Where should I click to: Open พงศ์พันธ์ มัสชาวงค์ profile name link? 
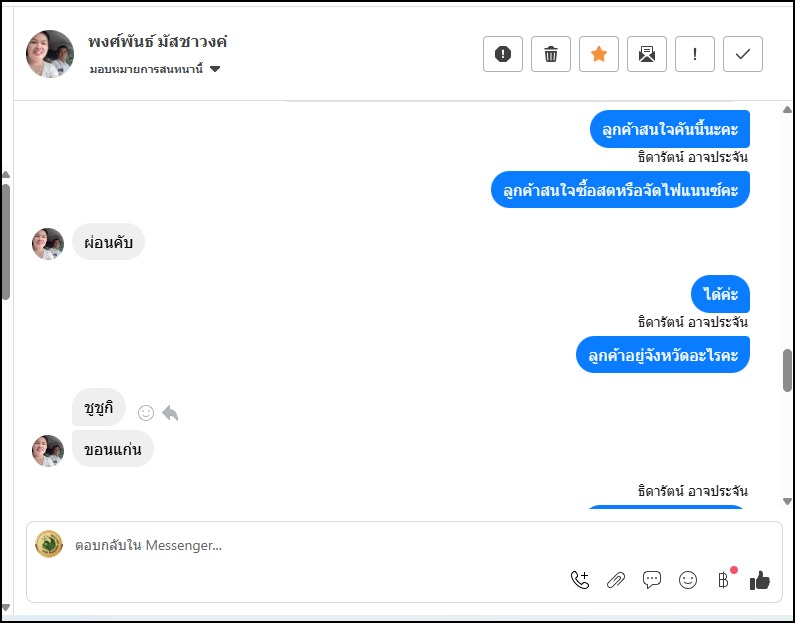pyautogui.click(x=158, y=42)
